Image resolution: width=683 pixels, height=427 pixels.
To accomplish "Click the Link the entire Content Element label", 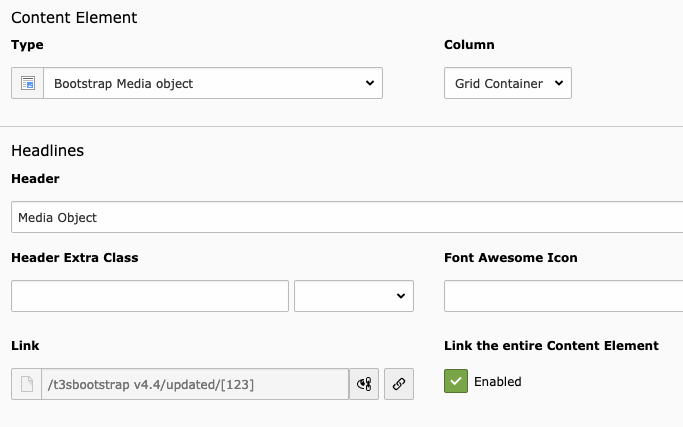I will click(x=551, y=346).
